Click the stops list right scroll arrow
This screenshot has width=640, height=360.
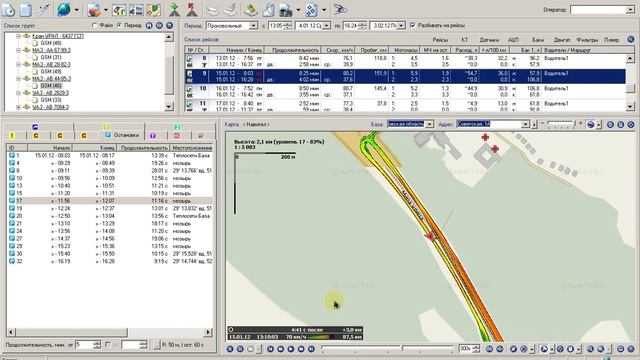(x=209, y=332)
